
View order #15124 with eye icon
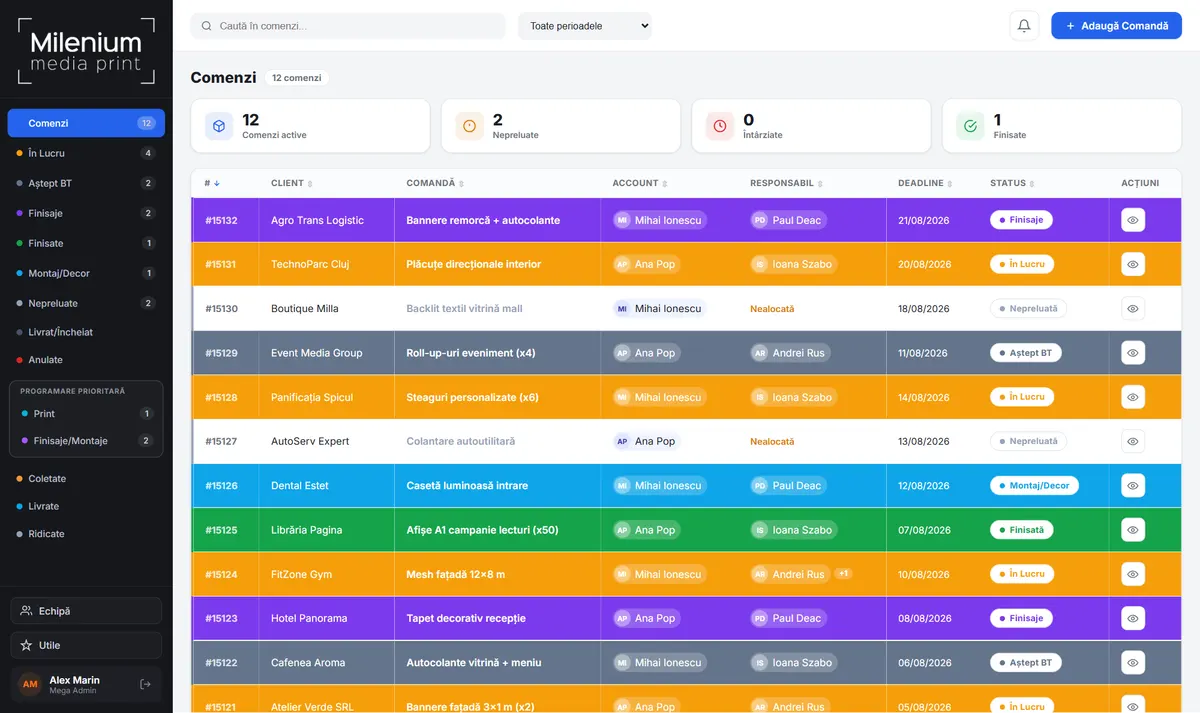pyautogui.click(x=1133, y=574)
